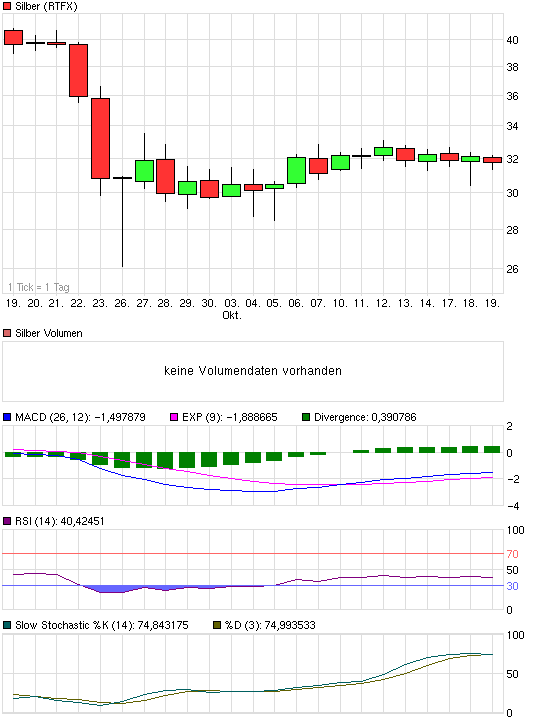Click the olive %D (3) legend swatch

pos(217,625)
